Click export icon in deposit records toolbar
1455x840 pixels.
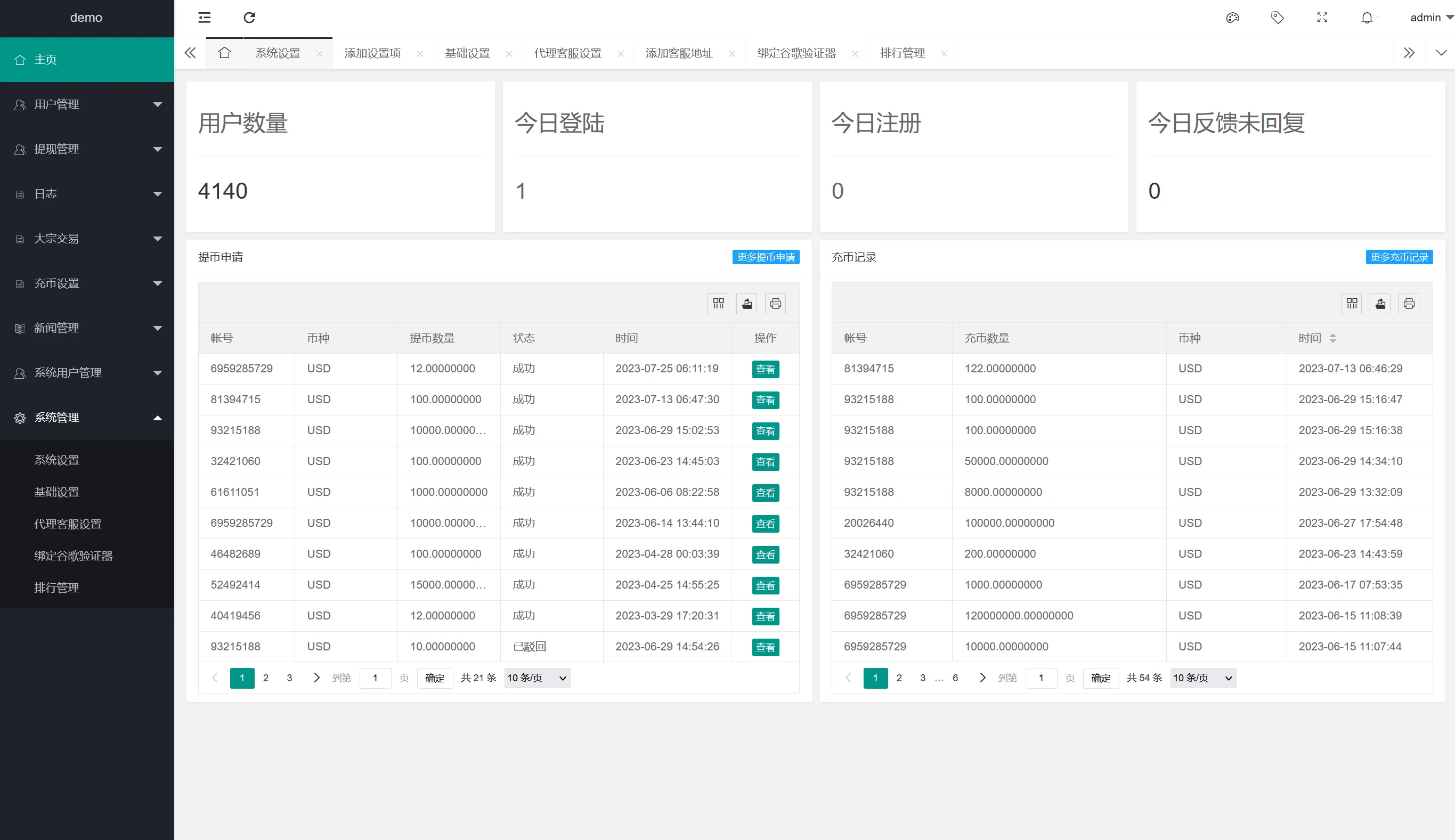[1380, 304]
